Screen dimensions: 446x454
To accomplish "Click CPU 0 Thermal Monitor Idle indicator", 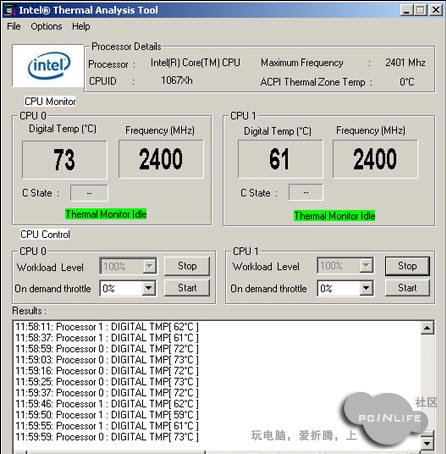I will click(106, 214).
